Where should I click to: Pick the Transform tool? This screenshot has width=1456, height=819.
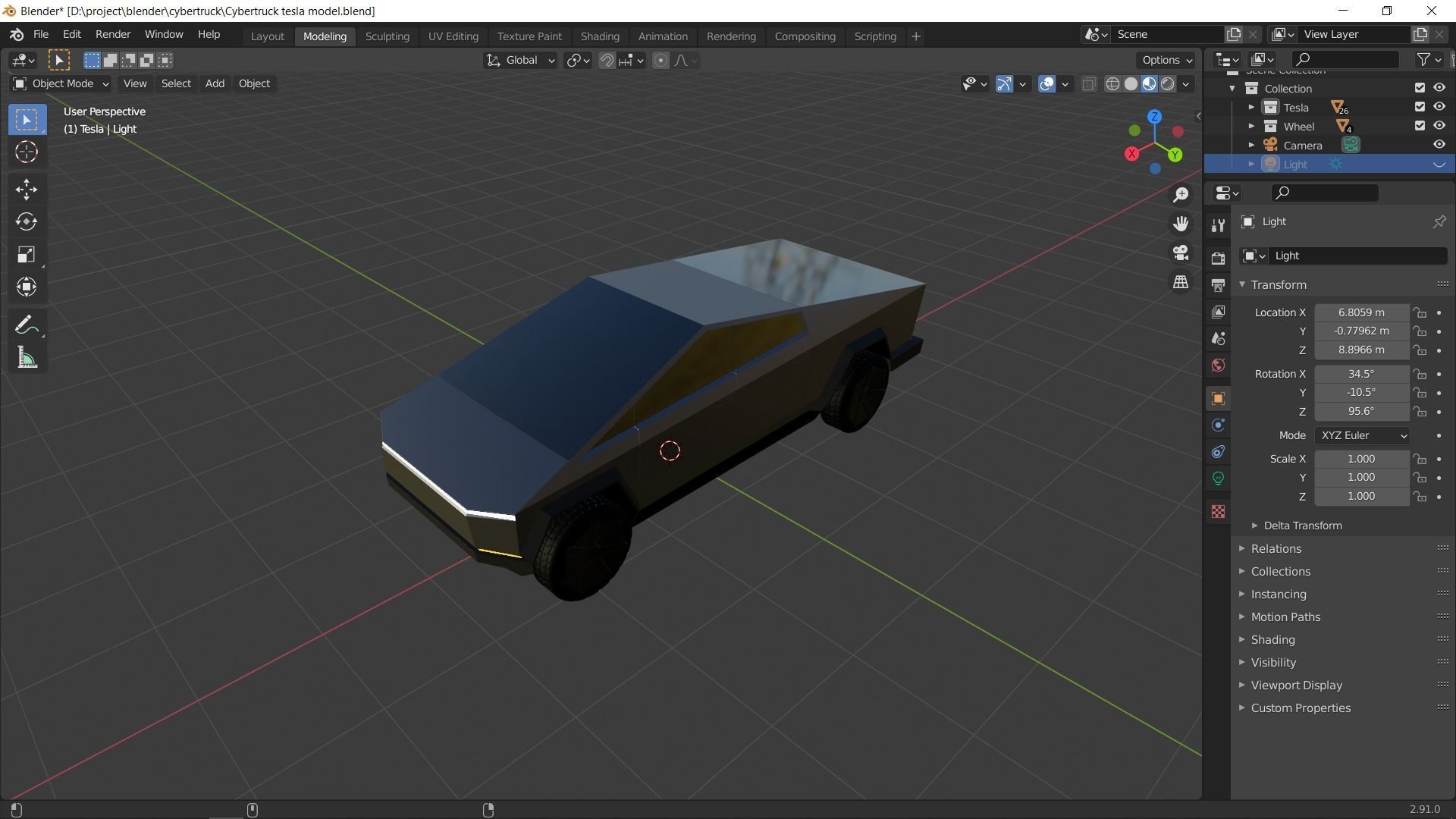coord(27,287)
